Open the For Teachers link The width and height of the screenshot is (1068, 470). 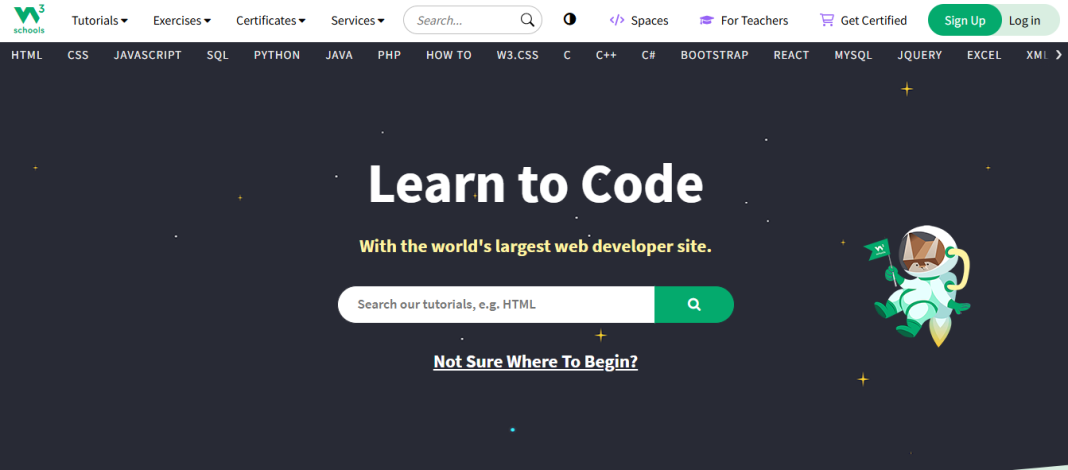pos(744,20)
